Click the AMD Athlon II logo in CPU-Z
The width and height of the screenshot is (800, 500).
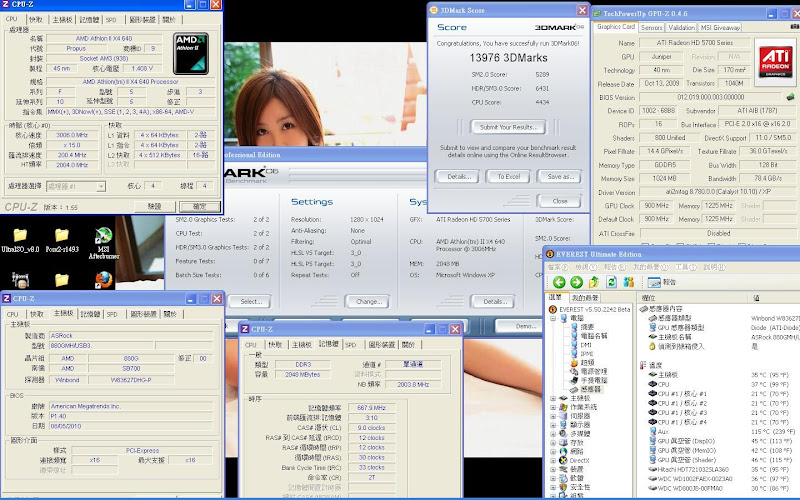click(x=191, y=54)
